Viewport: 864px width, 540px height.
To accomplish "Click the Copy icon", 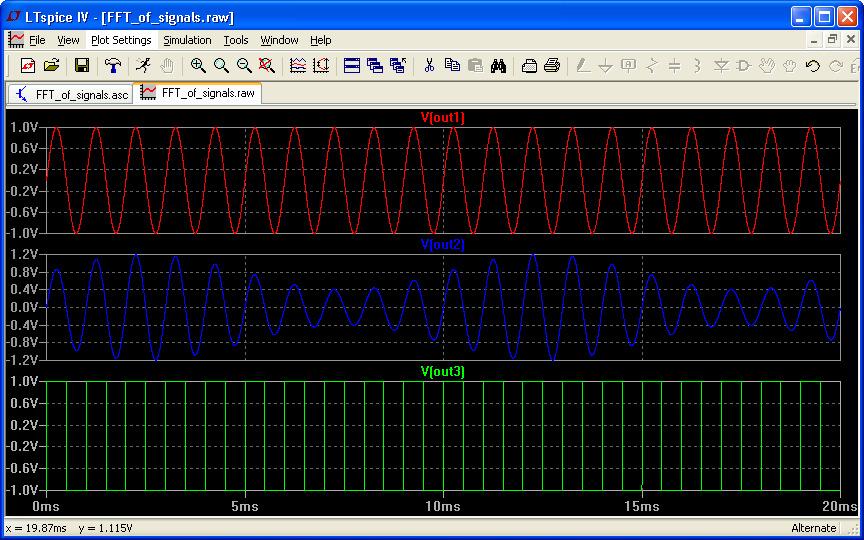I will click(452, 66).
